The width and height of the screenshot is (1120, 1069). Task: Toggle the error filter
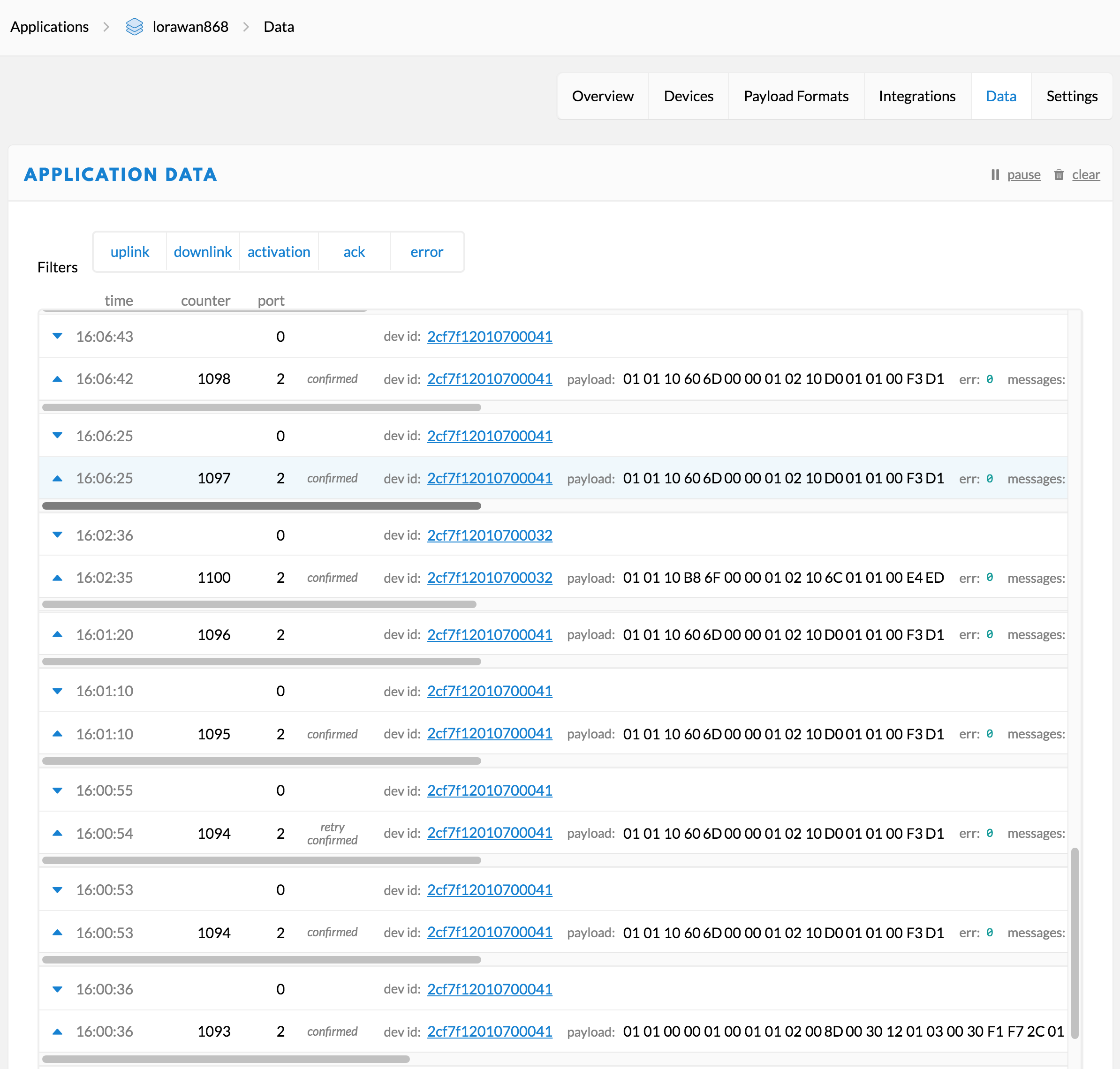pyautogui.click(x=427, y=252)
